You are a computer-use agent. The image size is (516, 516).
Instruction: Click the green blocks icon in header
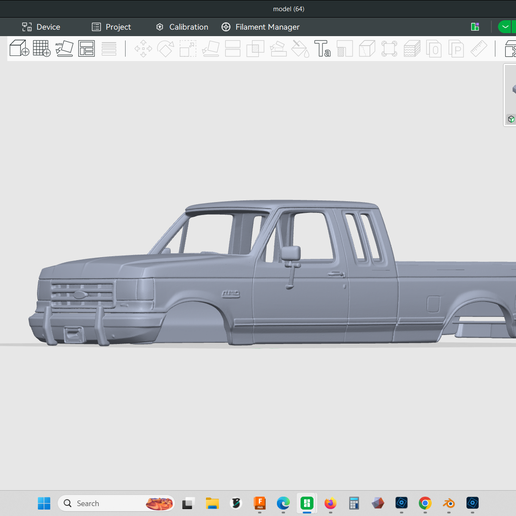(x=475, y=27)
